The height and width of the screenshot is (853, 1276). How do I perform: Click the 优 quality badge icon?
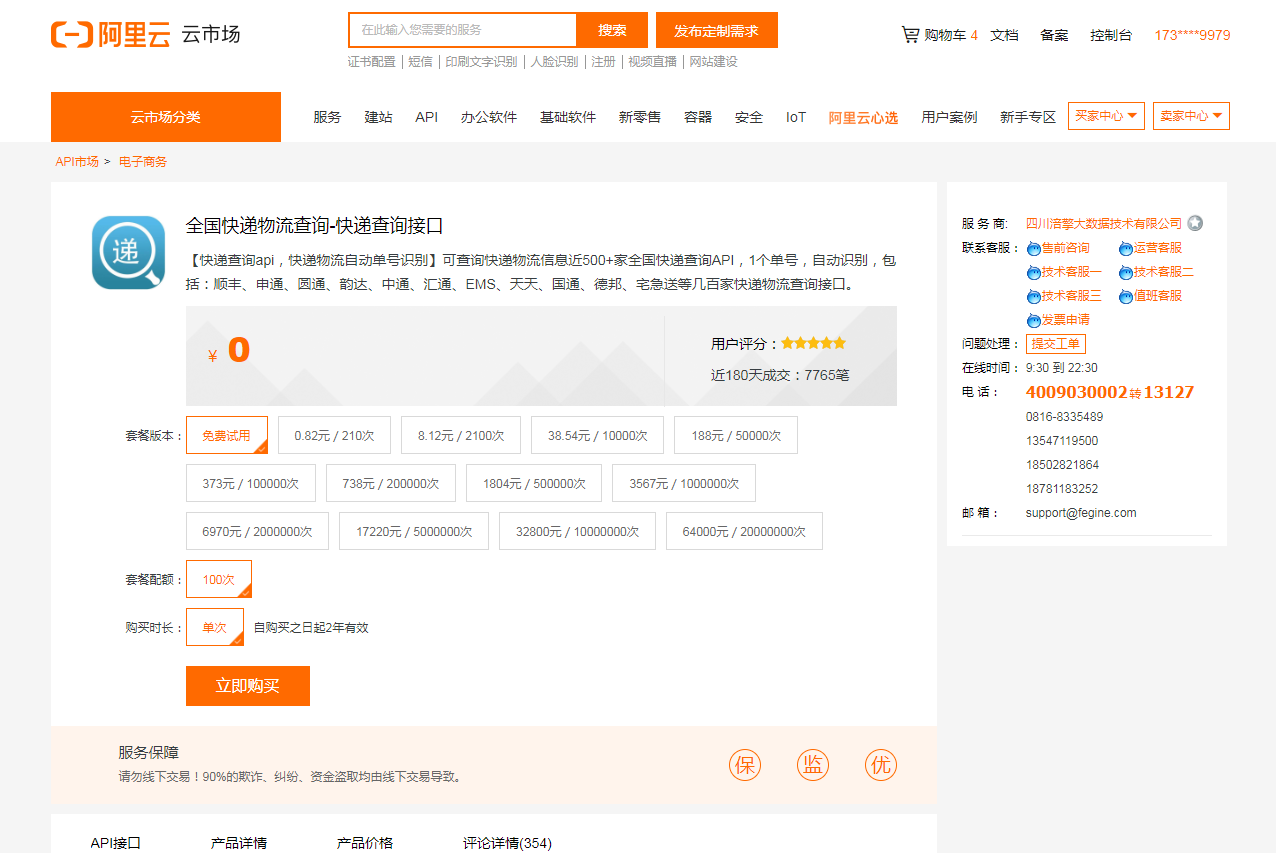point(881,765)
